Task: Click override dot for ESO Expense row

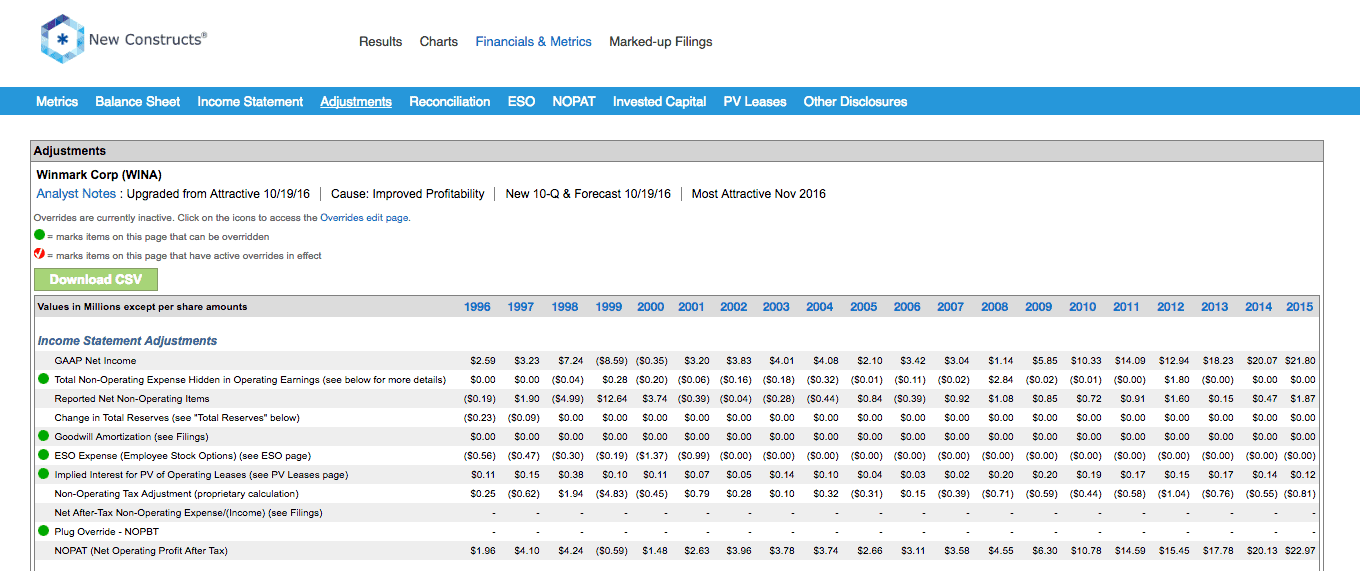Action: (43, 456)
